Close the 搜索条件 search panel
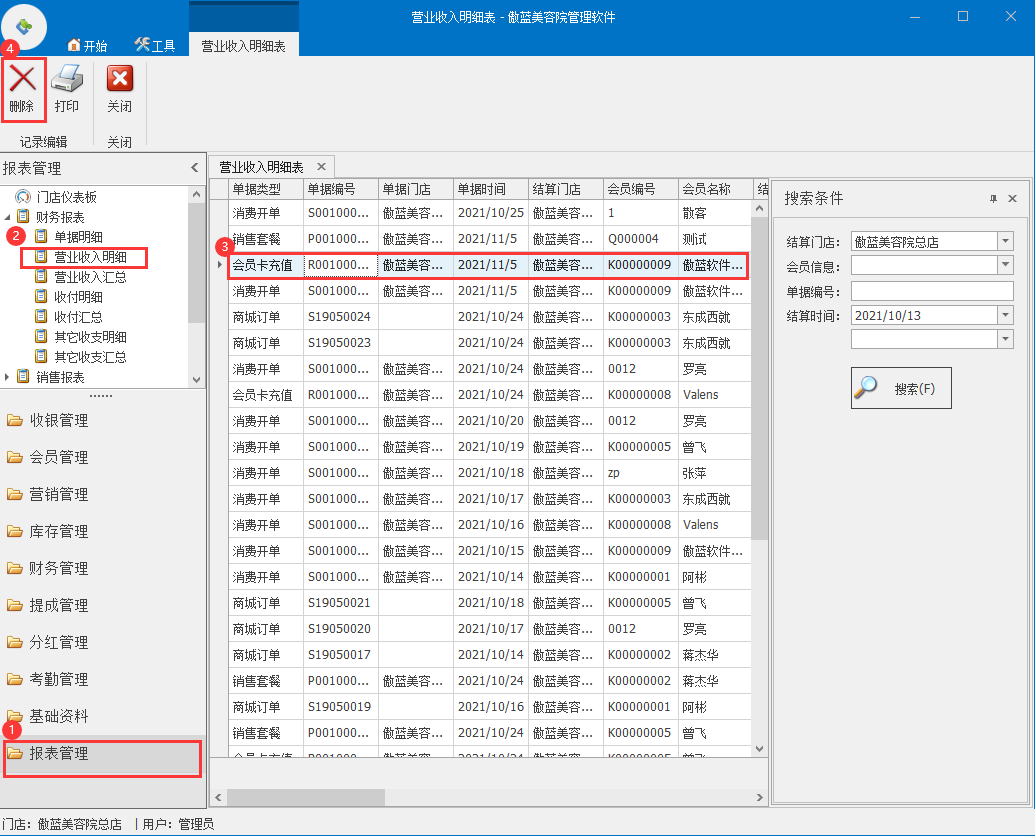The image size is (1035, 836). [1012, 199]
